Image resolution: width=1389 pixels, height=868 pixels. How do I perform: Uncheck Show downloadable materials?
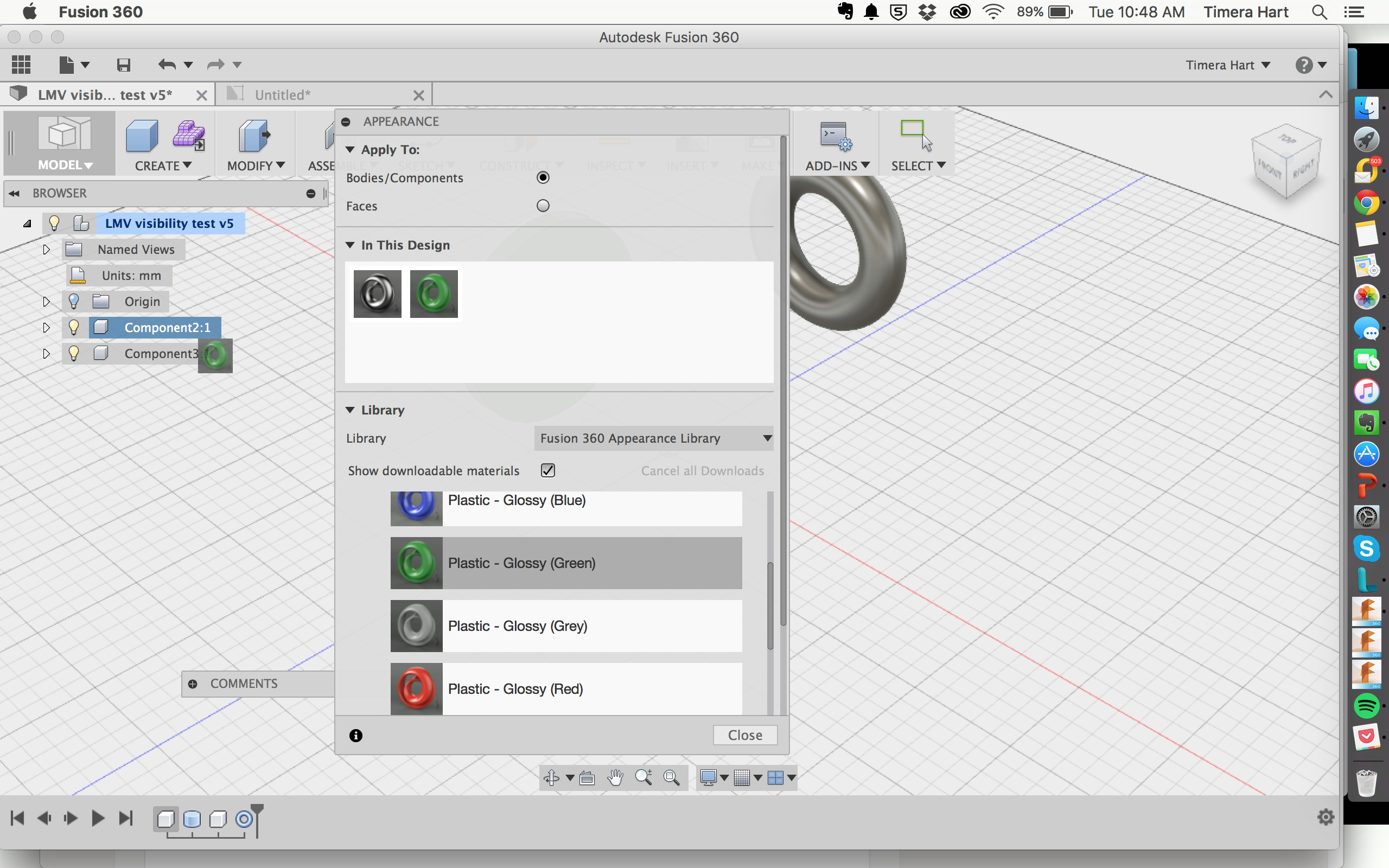tap(547, 470)
